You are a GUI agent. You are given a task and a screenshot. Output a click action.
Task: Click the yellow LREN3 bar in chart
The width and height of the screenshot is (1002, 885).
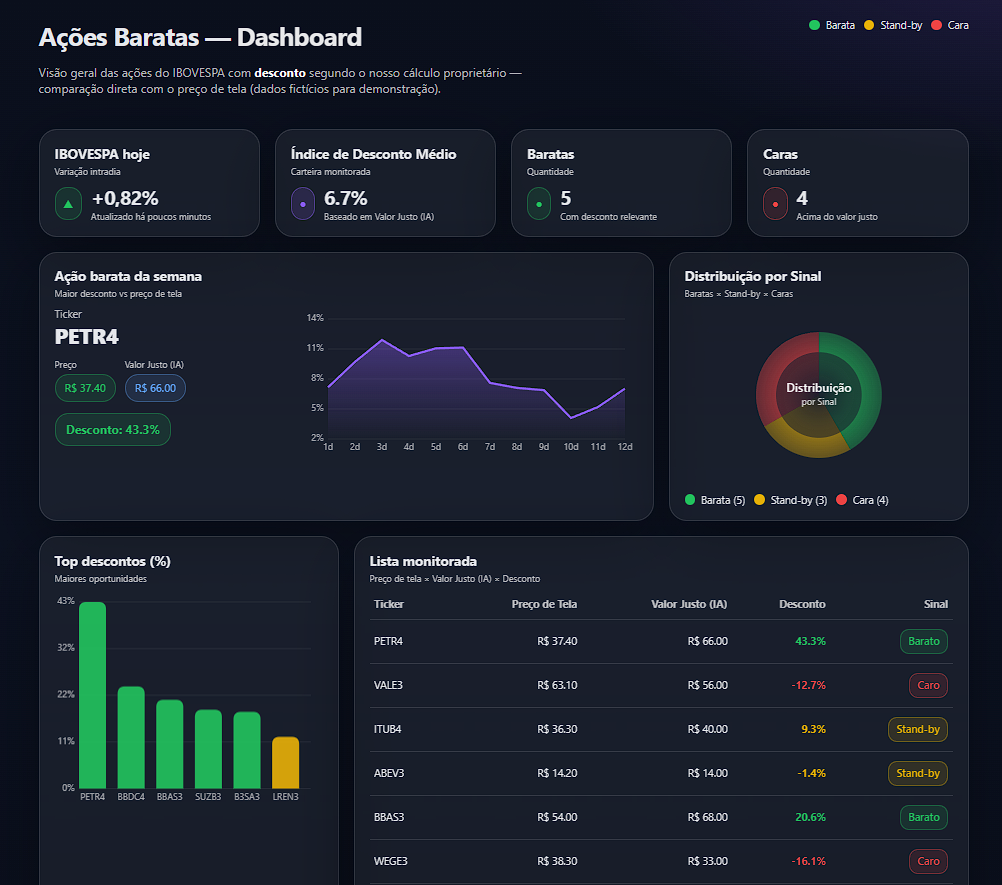[285, 762]
